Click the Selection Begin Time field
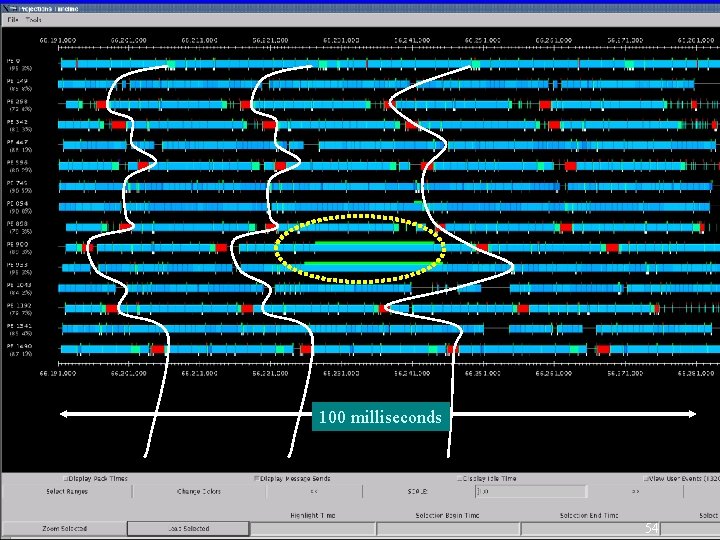This screenshot has width=720, height=540. (448, 529)
